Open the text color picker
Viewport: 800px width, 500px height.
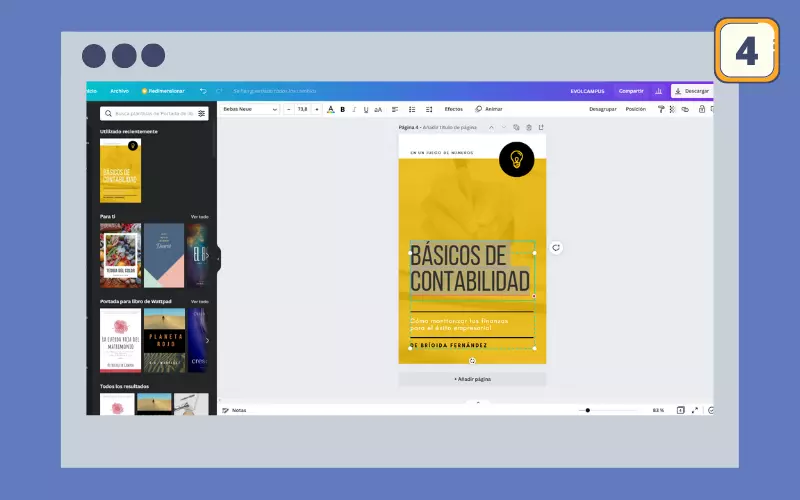pos(331,109)
